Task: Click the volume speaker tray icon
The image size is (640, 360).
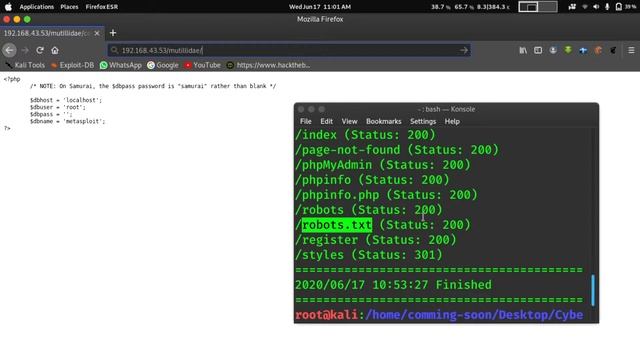Action: tap(596, 7)
